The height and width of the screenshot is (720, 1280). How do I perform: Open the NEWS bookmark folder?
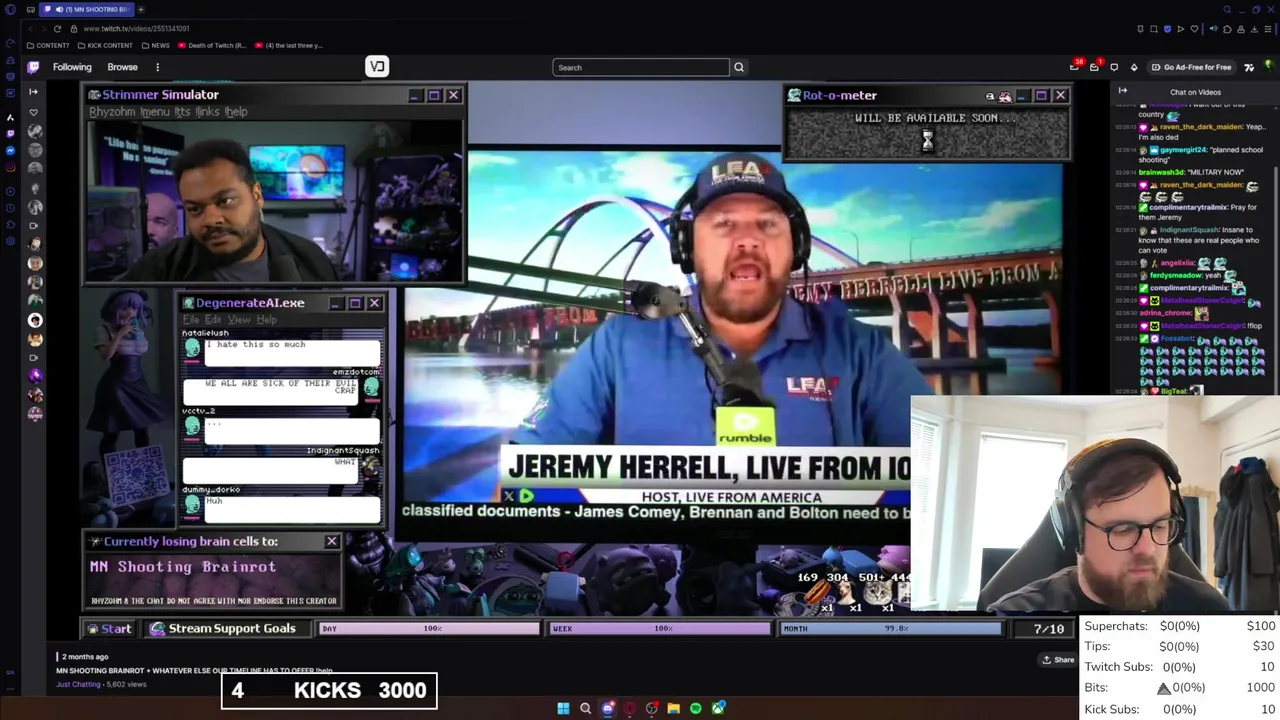pos(155,45)
